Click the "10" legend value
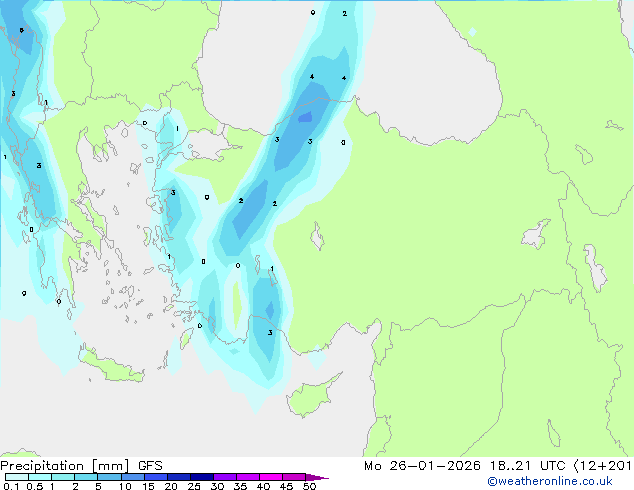This screenshot has height=490, width=634. [125, 486]
